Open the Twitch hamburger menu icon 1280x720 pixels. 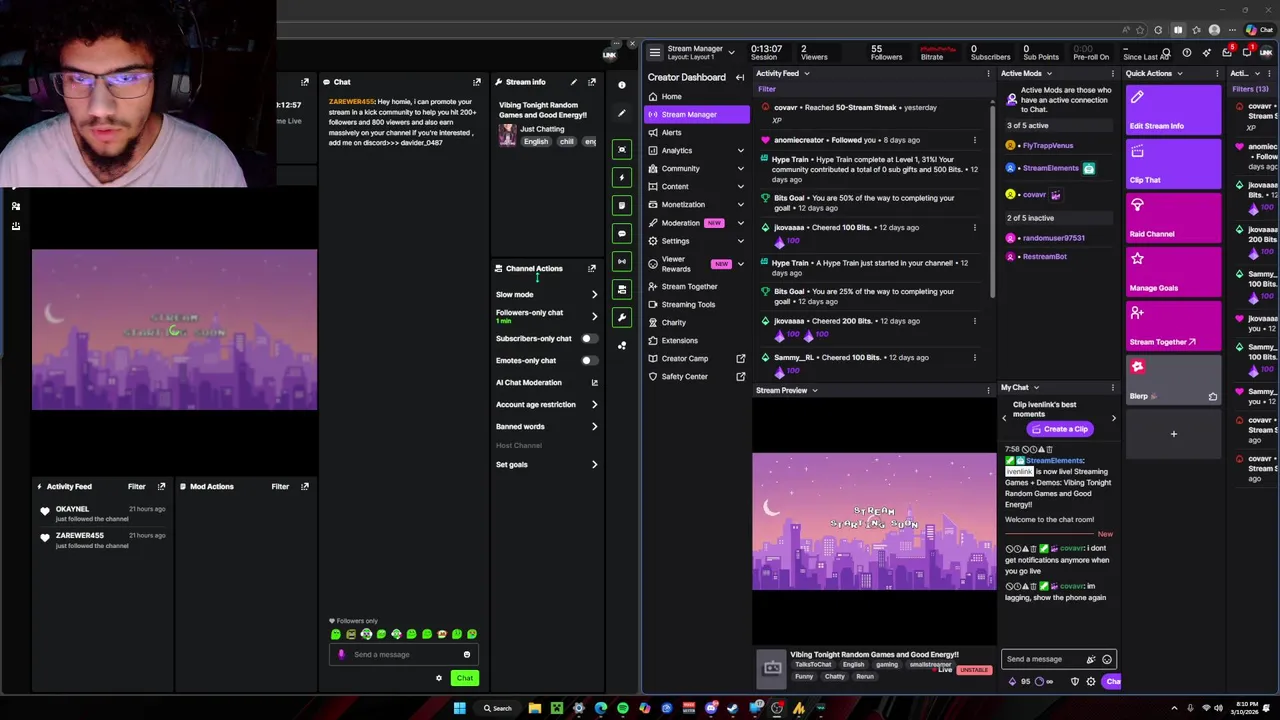click(655, 53)
